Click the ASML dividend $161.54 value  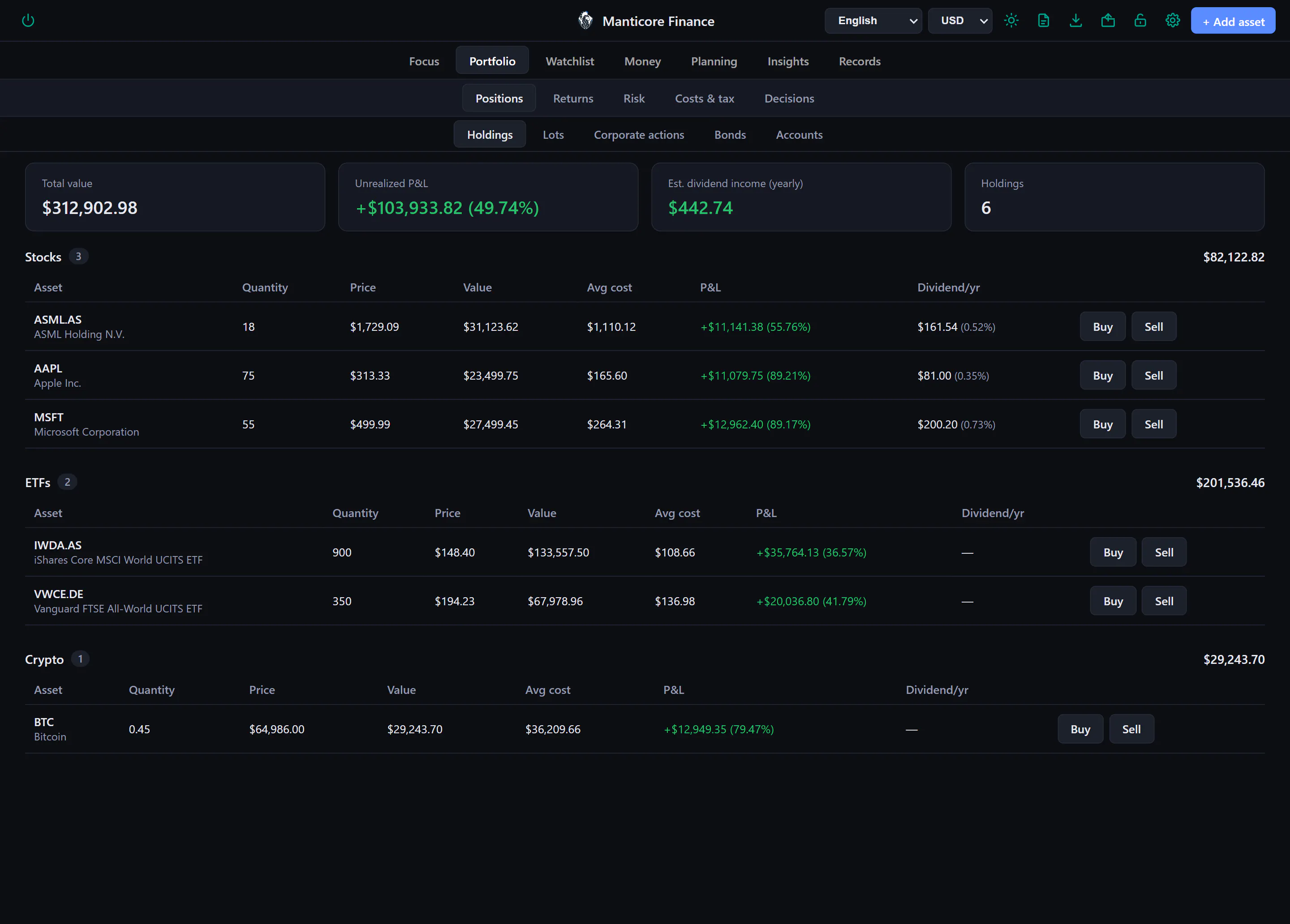(x=937, y=326)
